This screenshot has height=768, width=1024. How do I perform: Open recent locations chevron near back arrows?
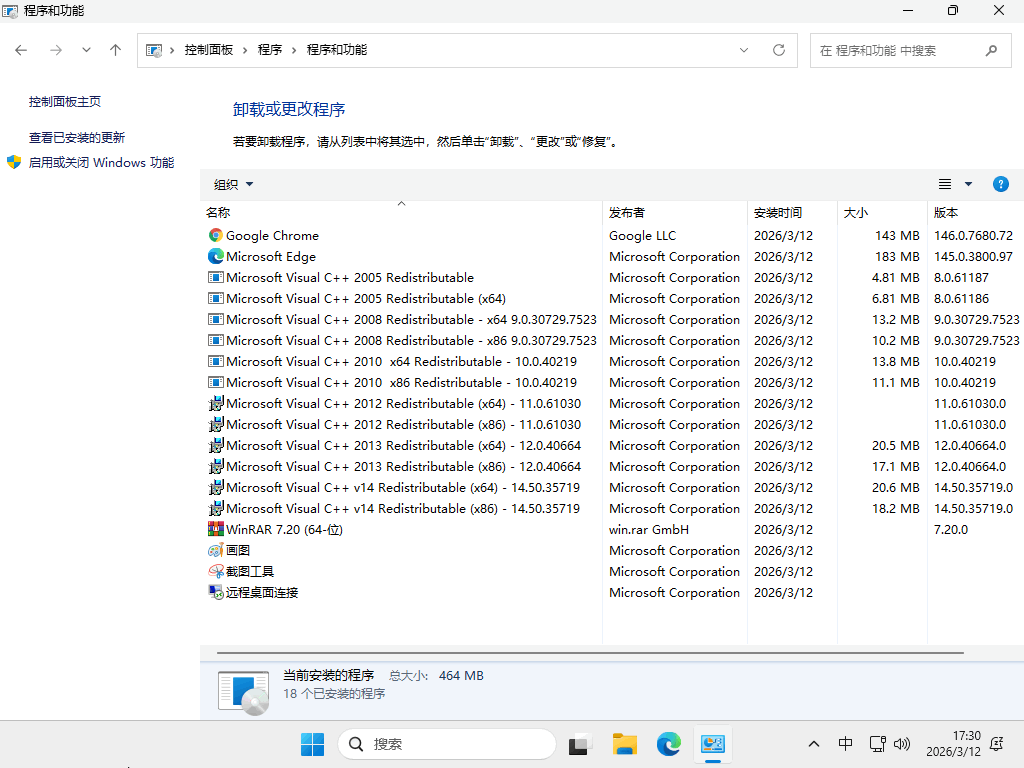tap(86, 50)
